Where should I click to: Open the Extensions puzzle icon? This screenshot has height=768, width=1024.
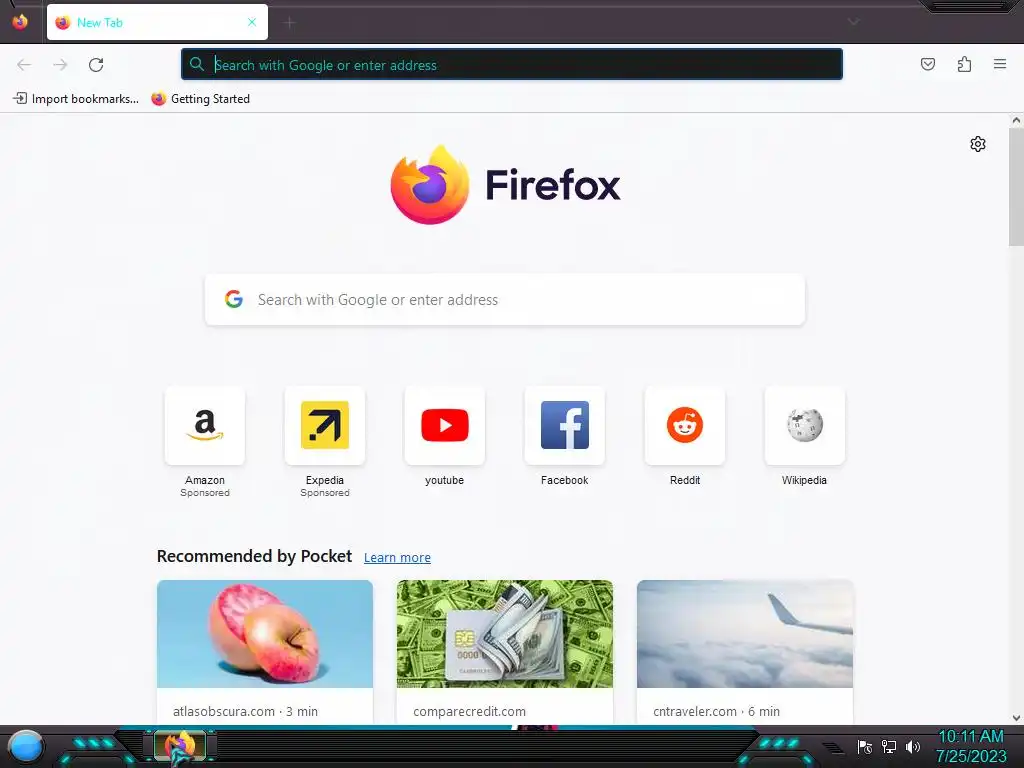click(964, 64)
